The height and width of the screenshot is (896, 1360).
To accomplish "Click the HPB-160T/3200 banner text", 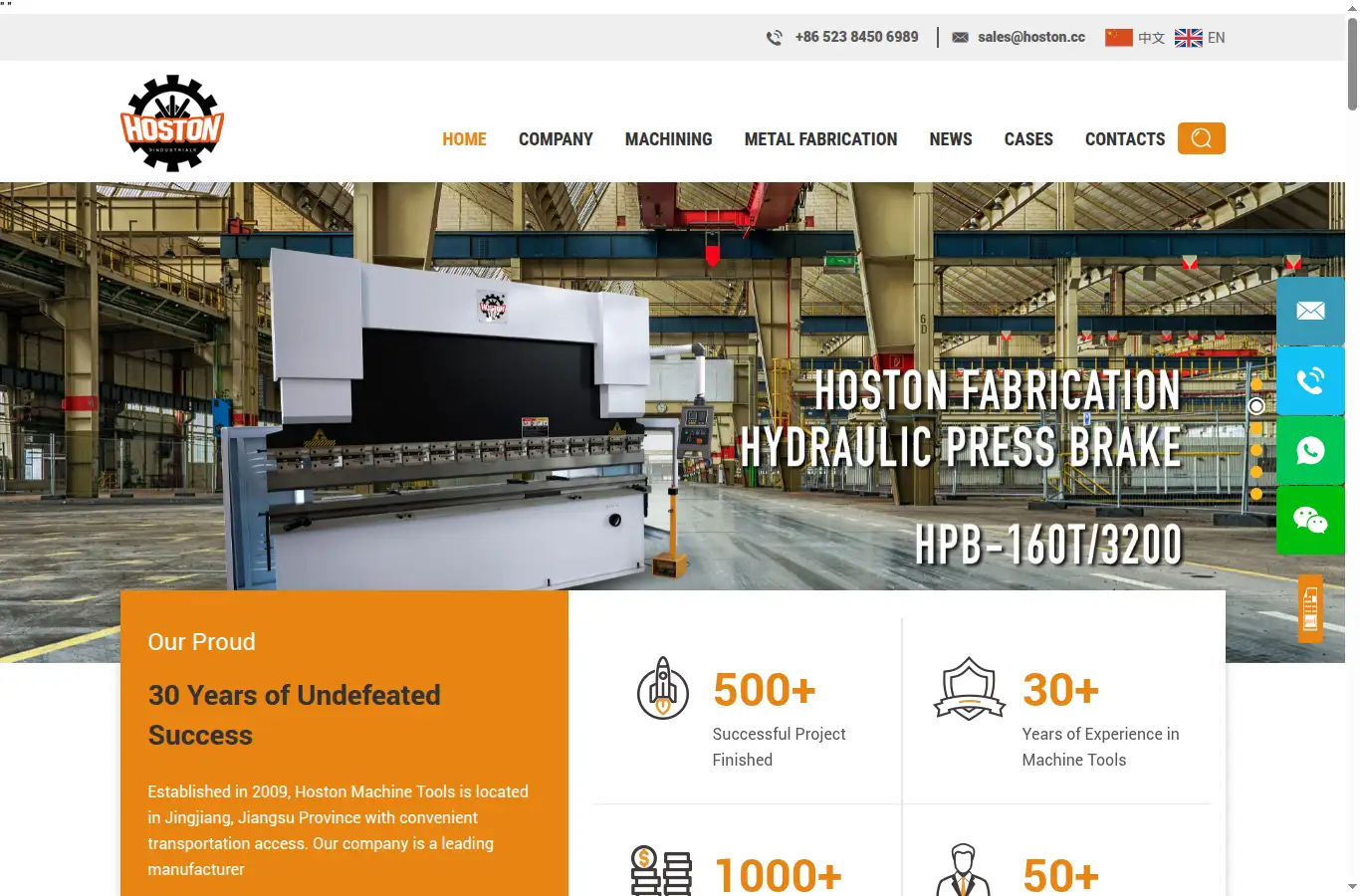I will 1048,545.
